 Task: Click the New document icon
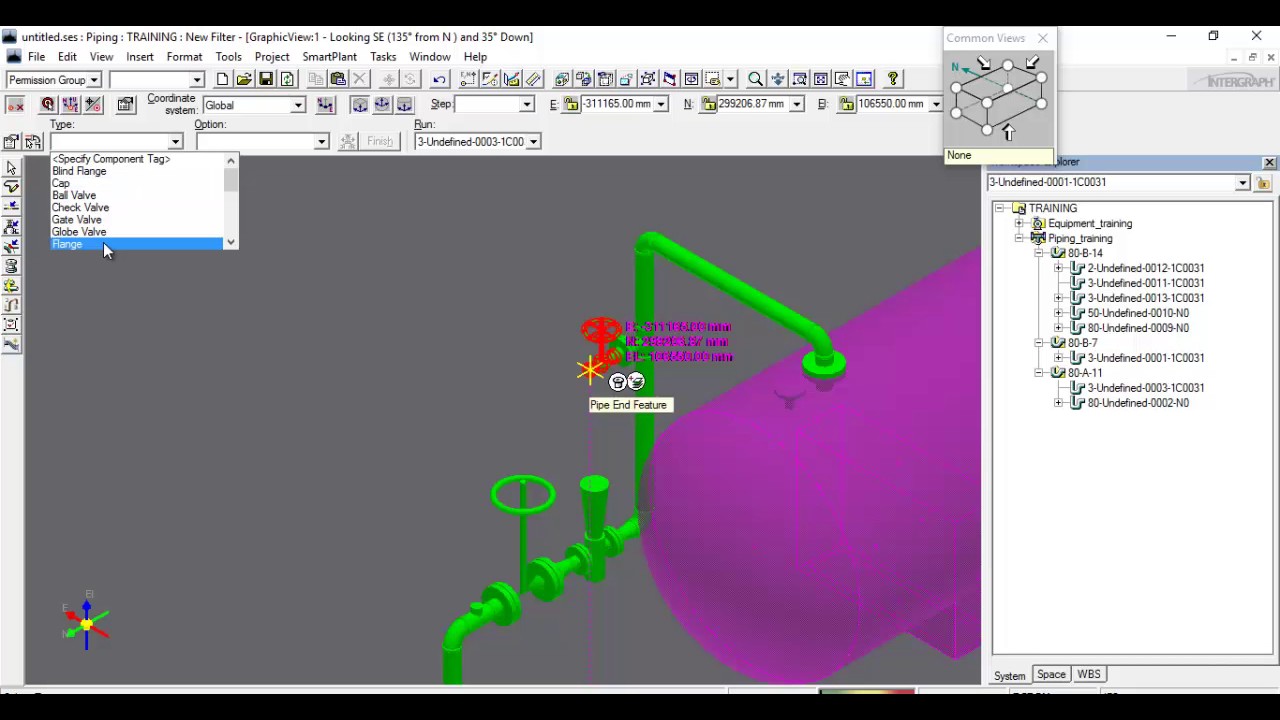click(x=222, y=79)
